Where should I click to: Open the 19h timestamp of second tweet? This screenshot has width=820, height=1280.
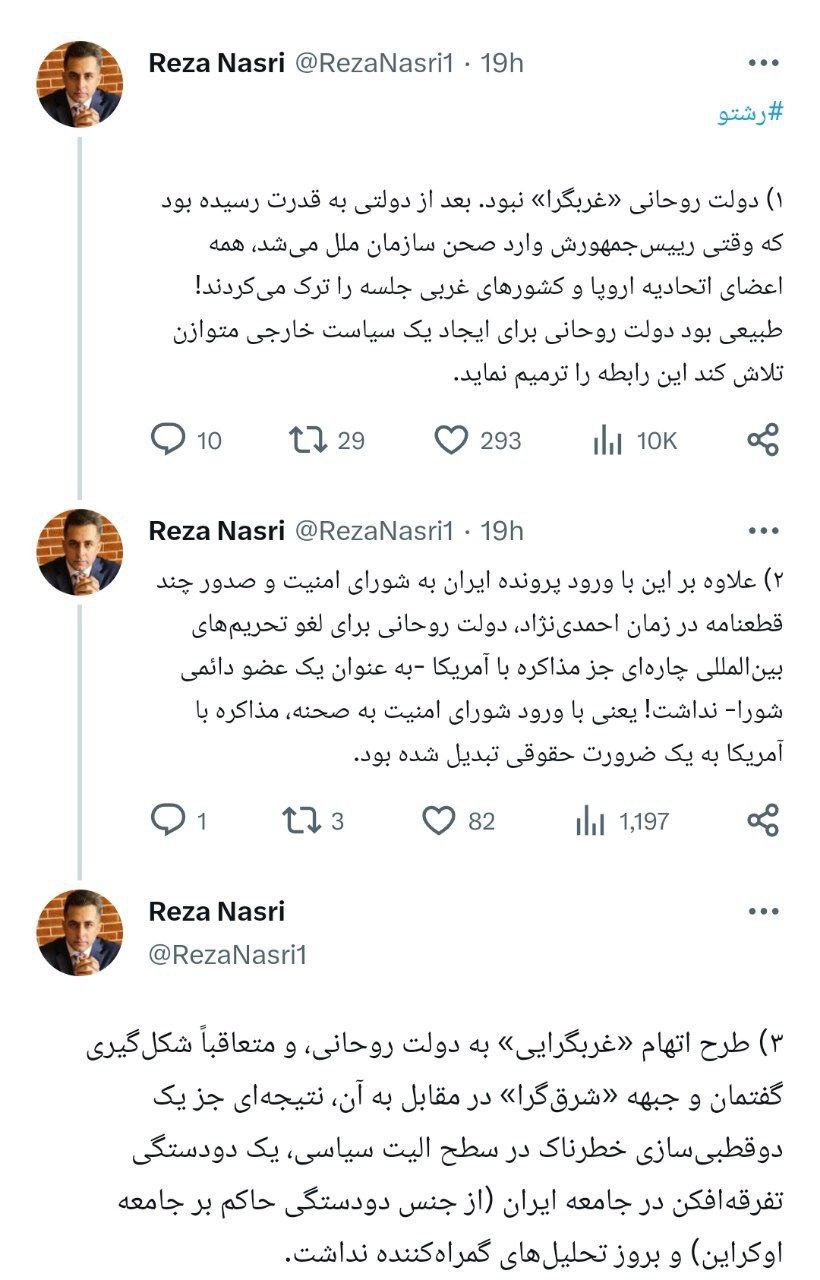tap(502, 531)
